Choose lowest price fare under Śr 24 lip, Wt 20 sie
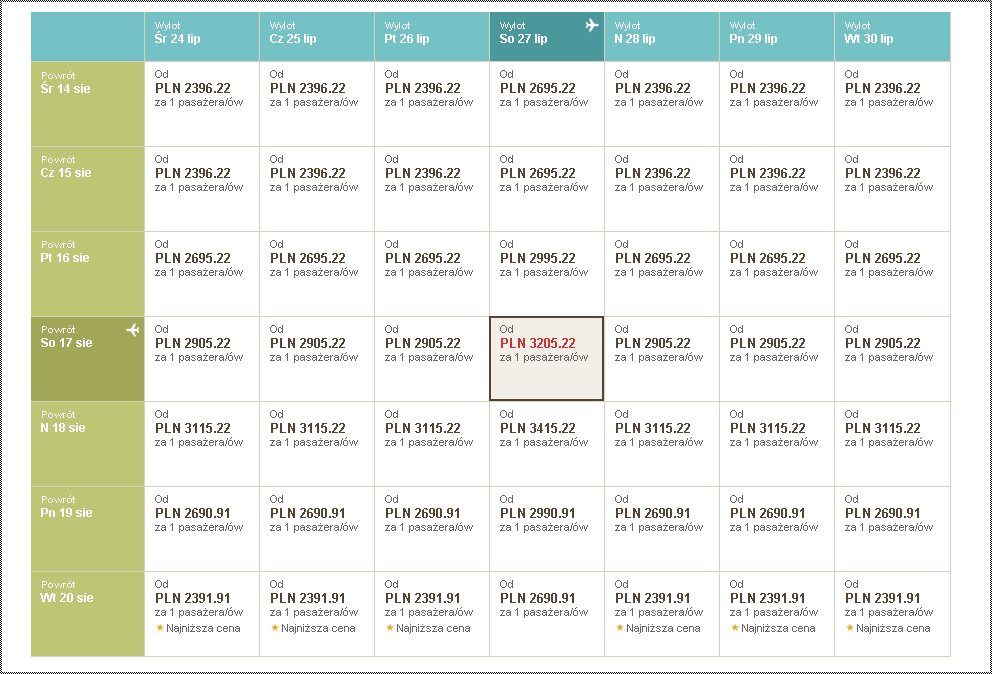992x674 pixels. click(x=202, y=614)
